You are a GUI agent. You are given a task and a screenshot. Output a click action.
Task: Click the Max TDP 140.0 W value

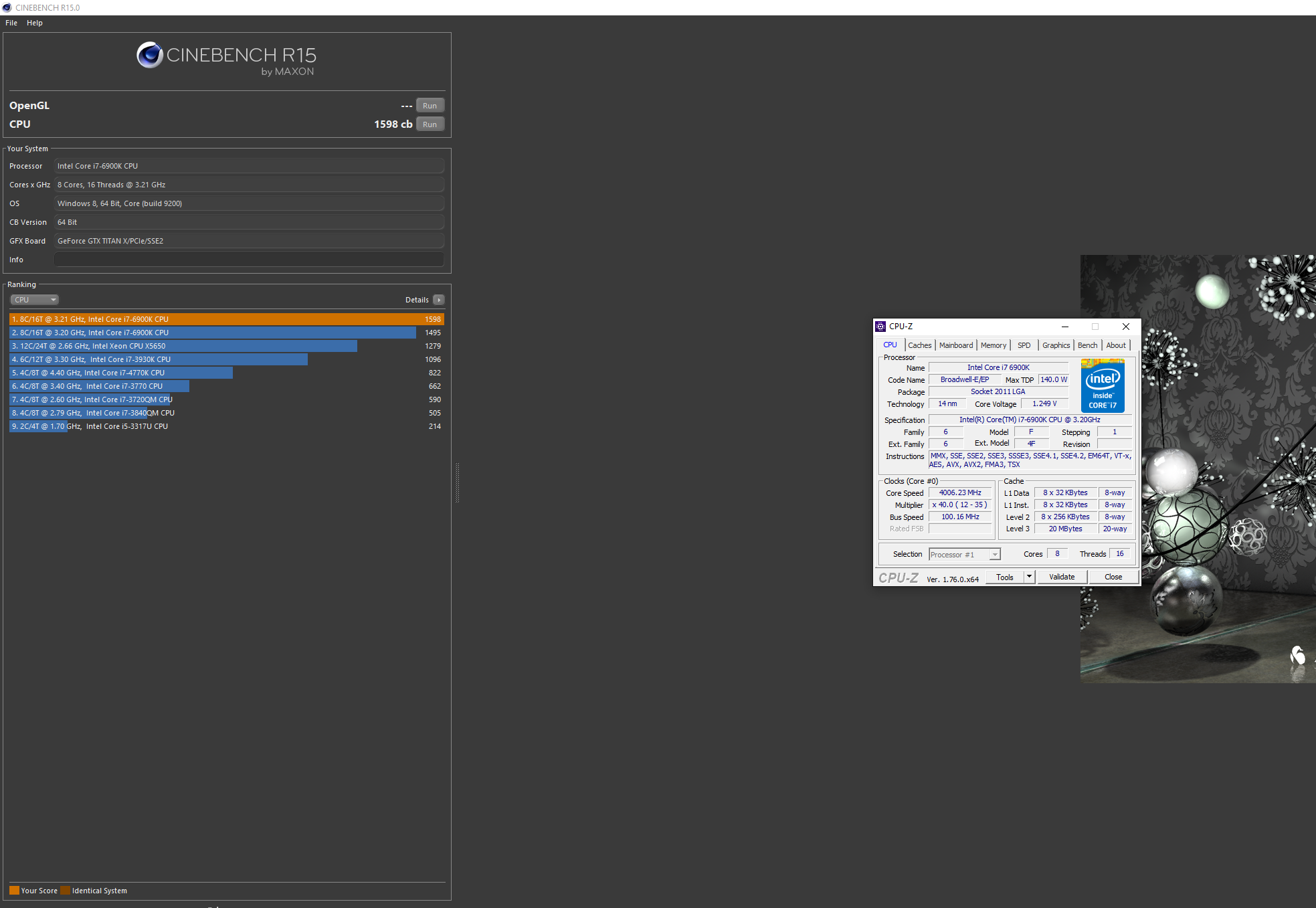click(1054, 379)
